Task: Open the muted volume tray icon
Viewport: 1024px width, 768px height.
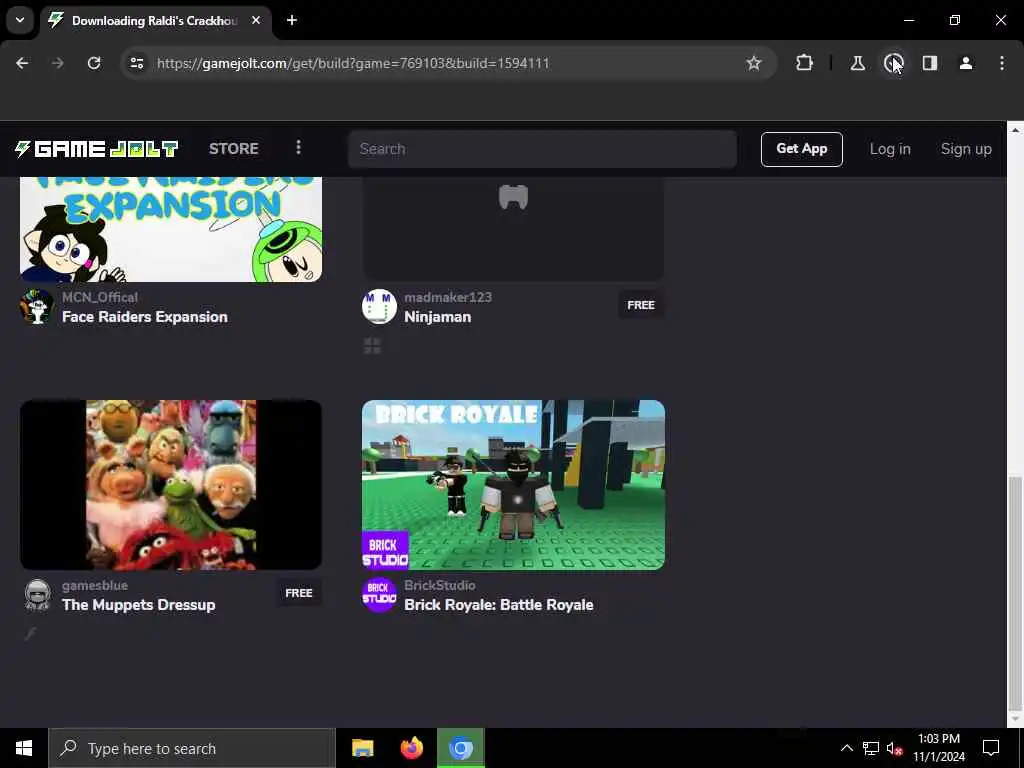Action: coord(894,748)
